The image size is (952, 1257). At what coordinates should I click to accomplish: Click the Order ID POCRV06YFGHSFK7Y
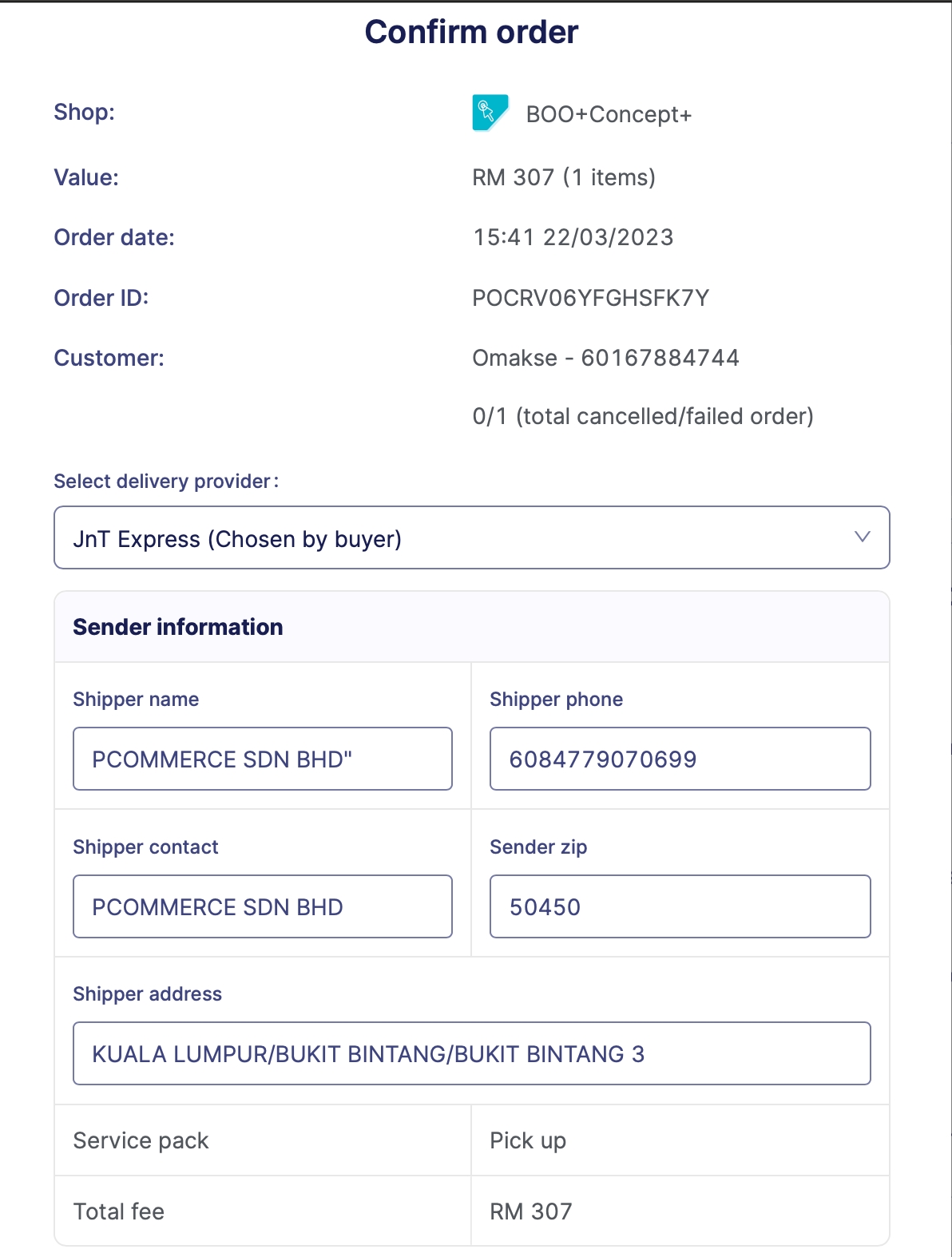[x=590, y=298]
